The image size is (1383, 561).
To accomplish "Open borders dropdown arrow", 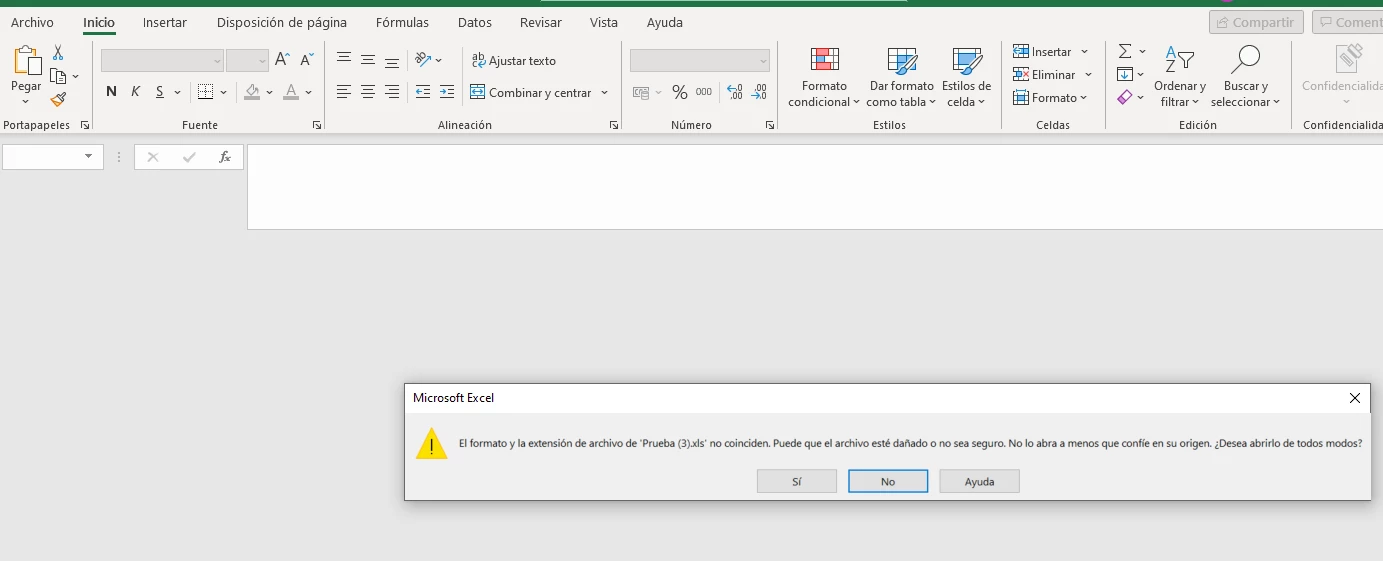I will coord(223,92).
